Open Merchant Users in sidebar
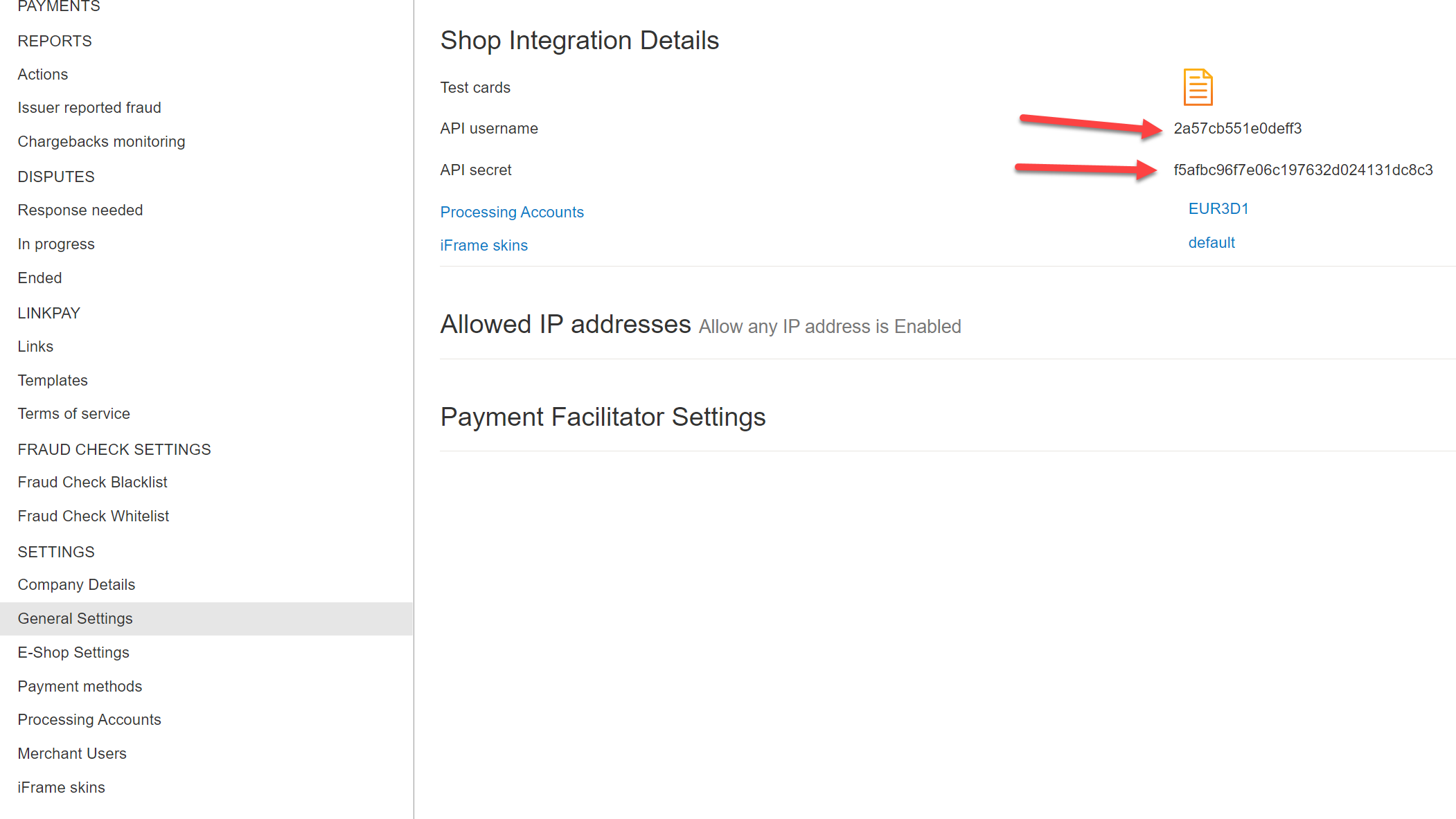 coord(72,753)
